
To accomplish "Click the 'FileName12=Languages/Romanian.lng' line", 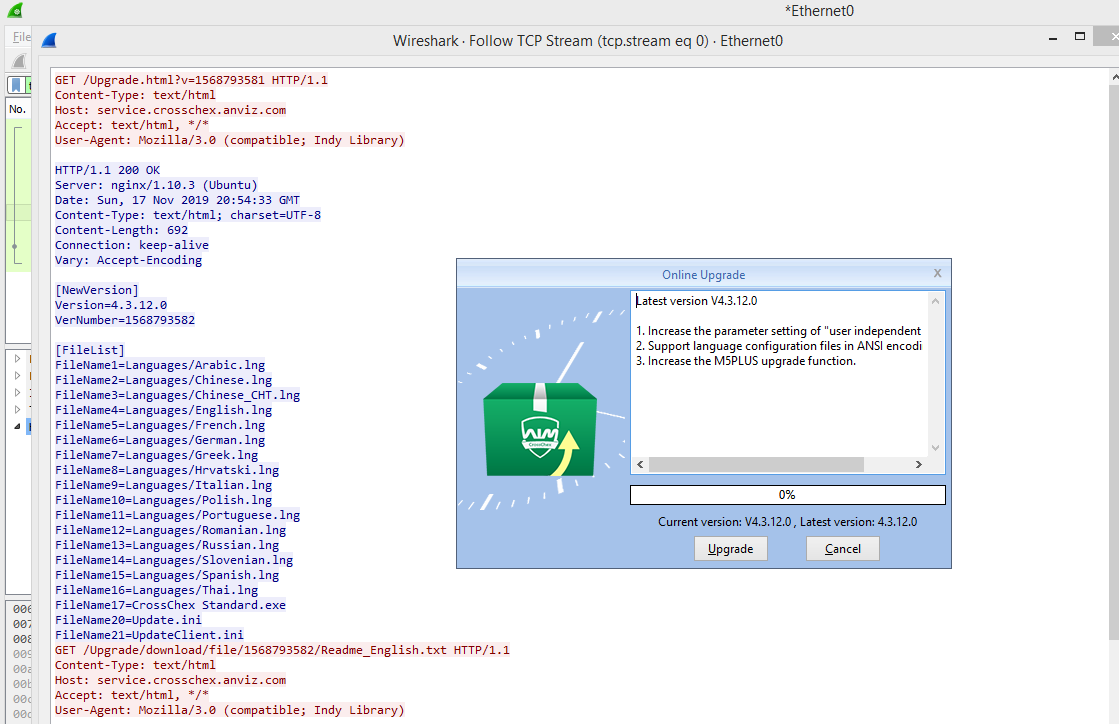I will (171, 529).
